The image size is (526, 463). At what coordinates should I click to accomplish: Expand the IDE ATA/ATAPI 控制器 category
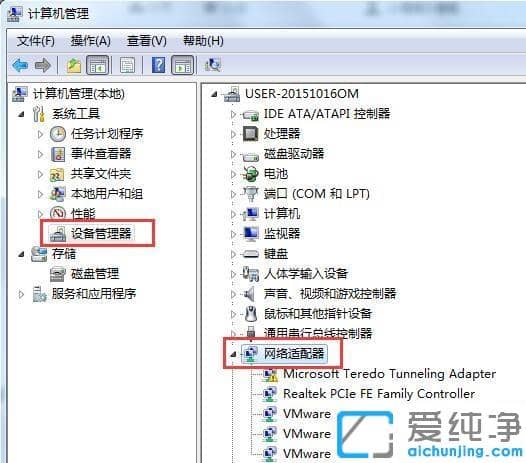click(x=233, y=114)
